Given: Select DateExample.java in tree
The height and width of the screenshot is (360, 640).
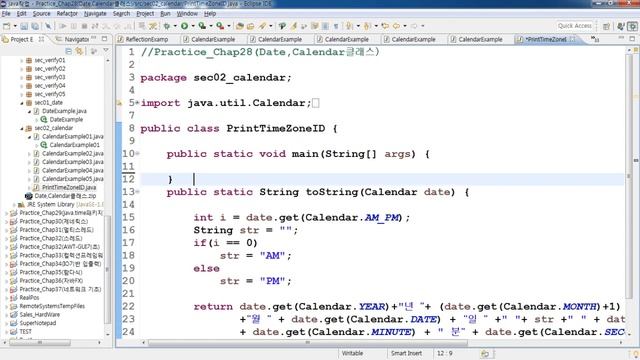Looking at the screenshot, I should point(64,111).
